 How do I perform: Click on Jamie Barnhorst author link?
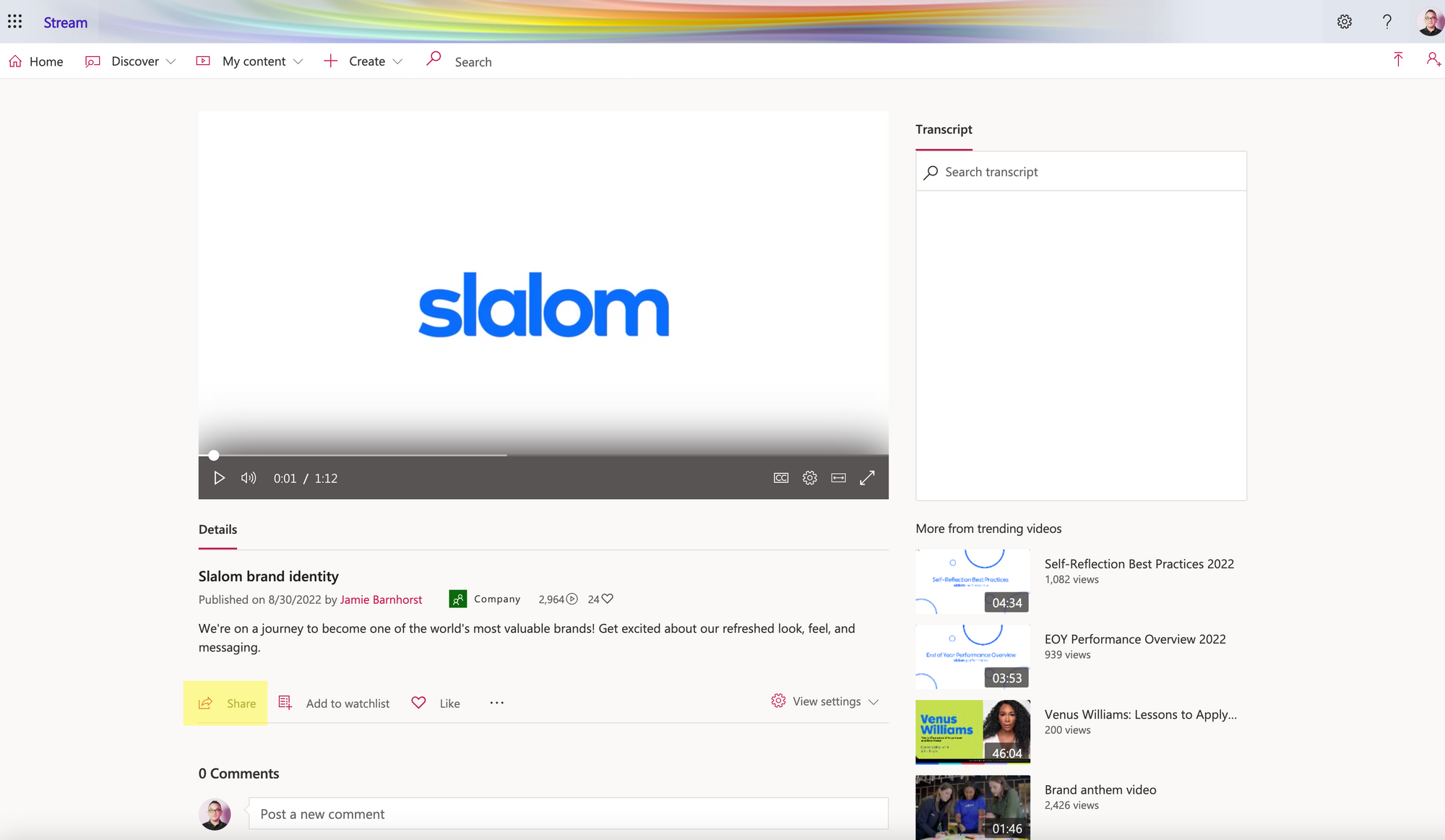(x=381, y=598)
